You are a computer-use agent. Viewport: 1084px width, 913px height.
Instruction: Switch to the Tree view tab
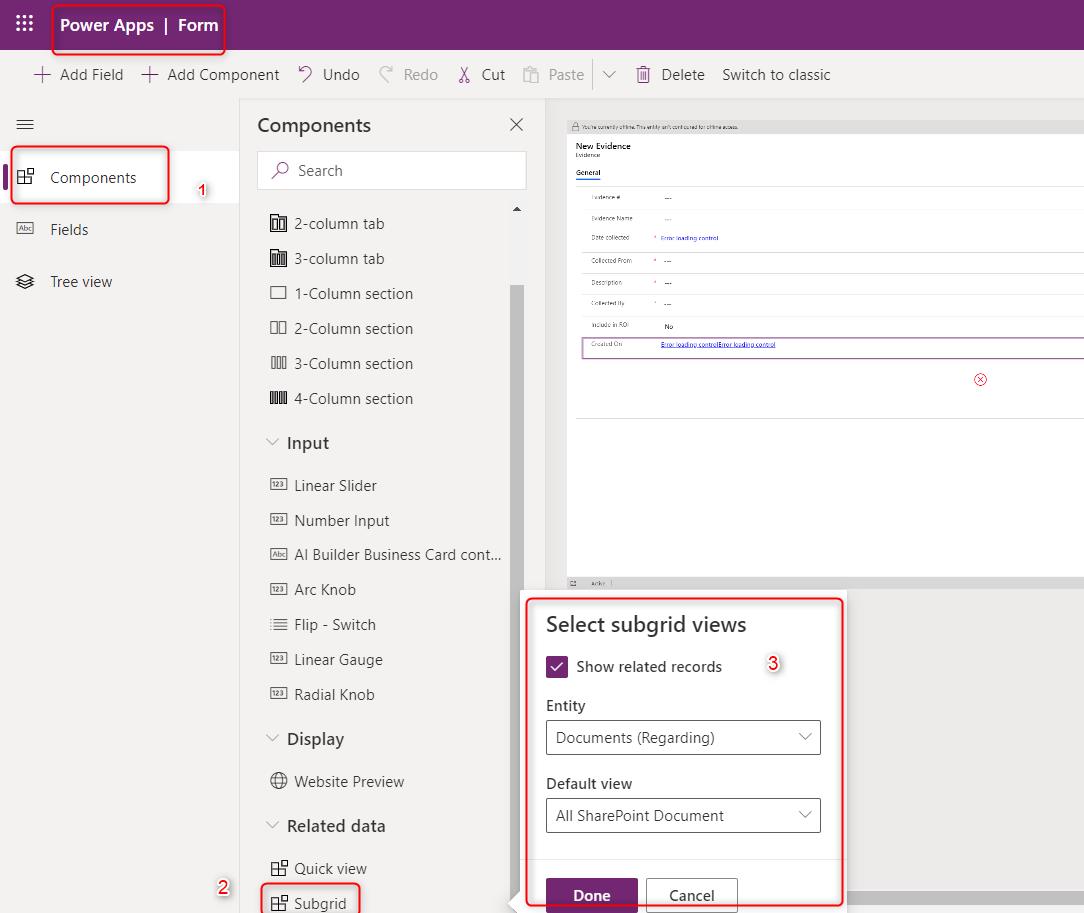point(80,281)
